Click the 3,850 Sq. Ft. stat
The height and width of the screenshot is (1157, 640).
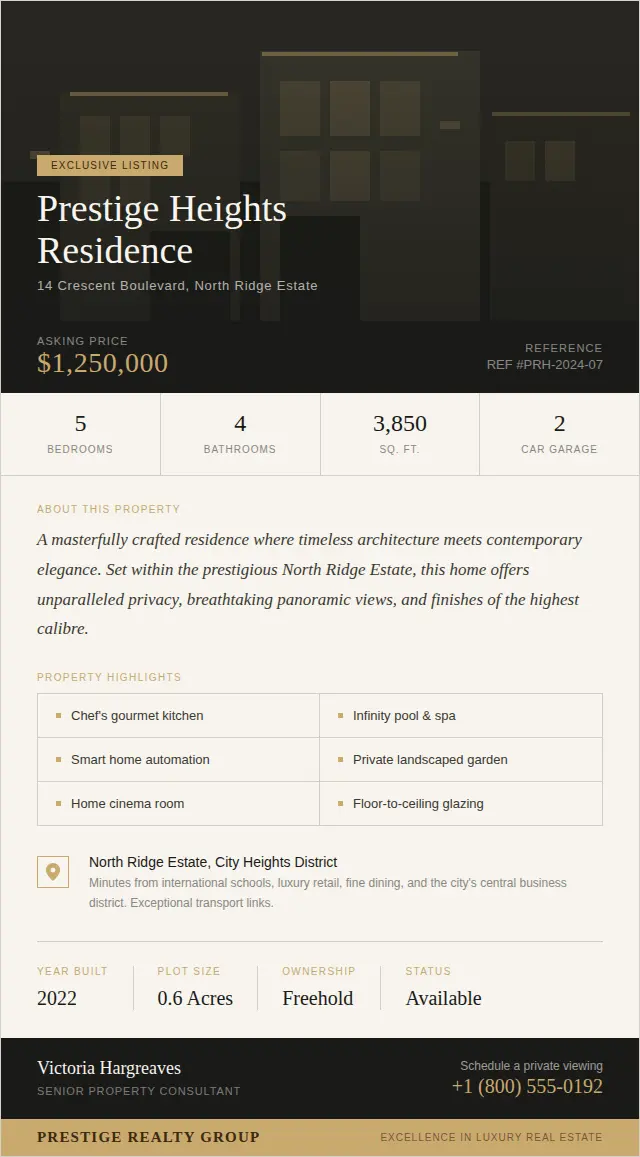coord(400,434)
